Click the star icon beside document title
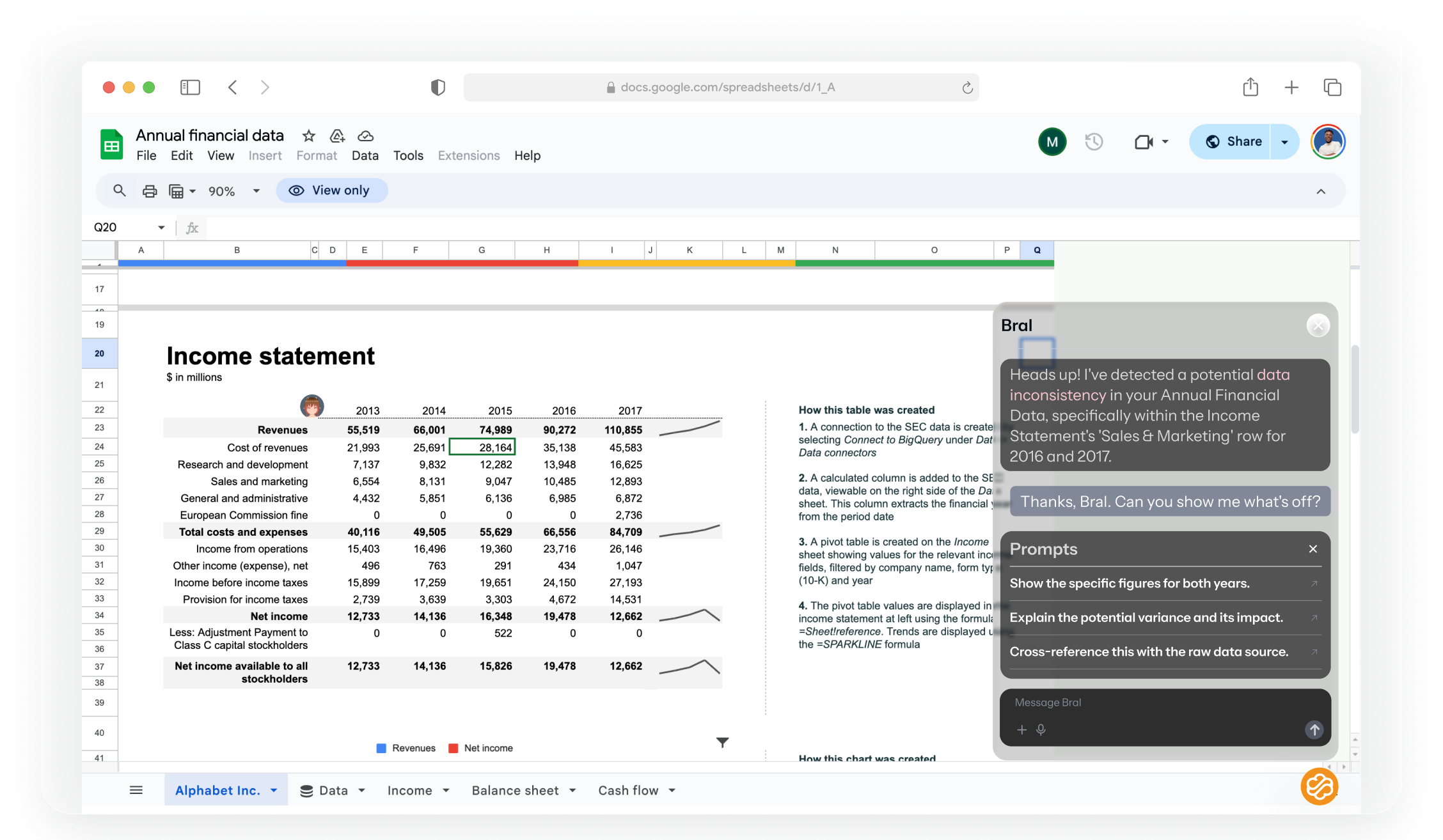1443x840 pixels. tap(308, 136)
